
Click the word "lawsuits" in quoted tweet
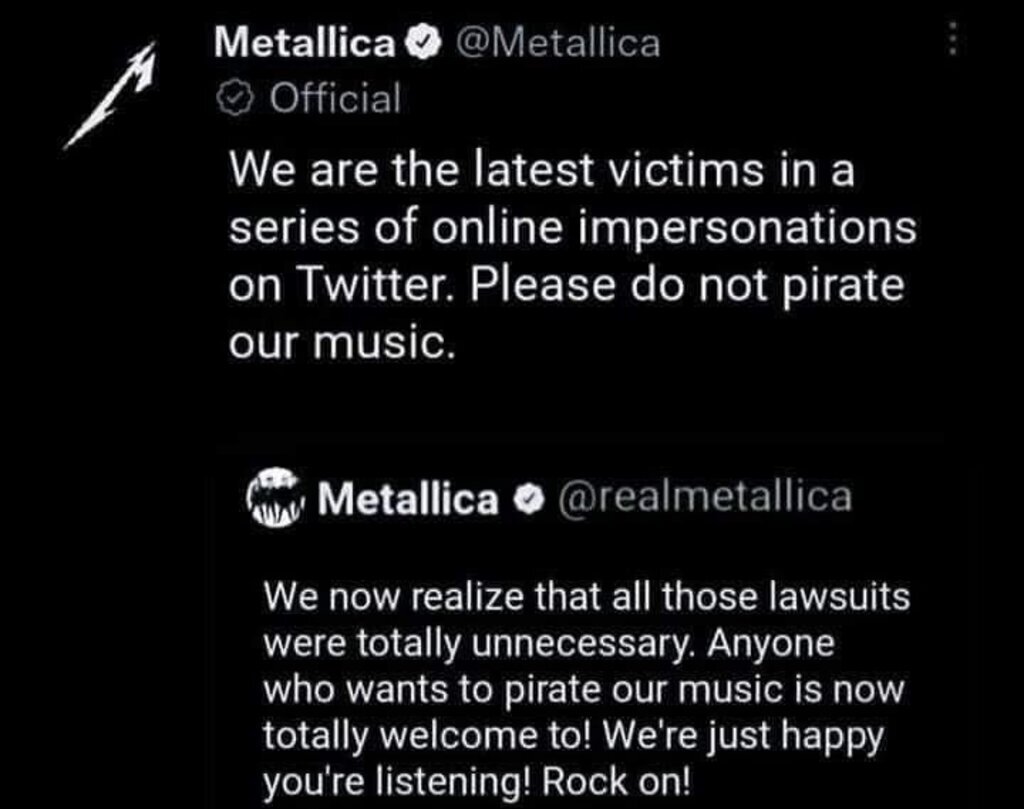tap(845, 600)
